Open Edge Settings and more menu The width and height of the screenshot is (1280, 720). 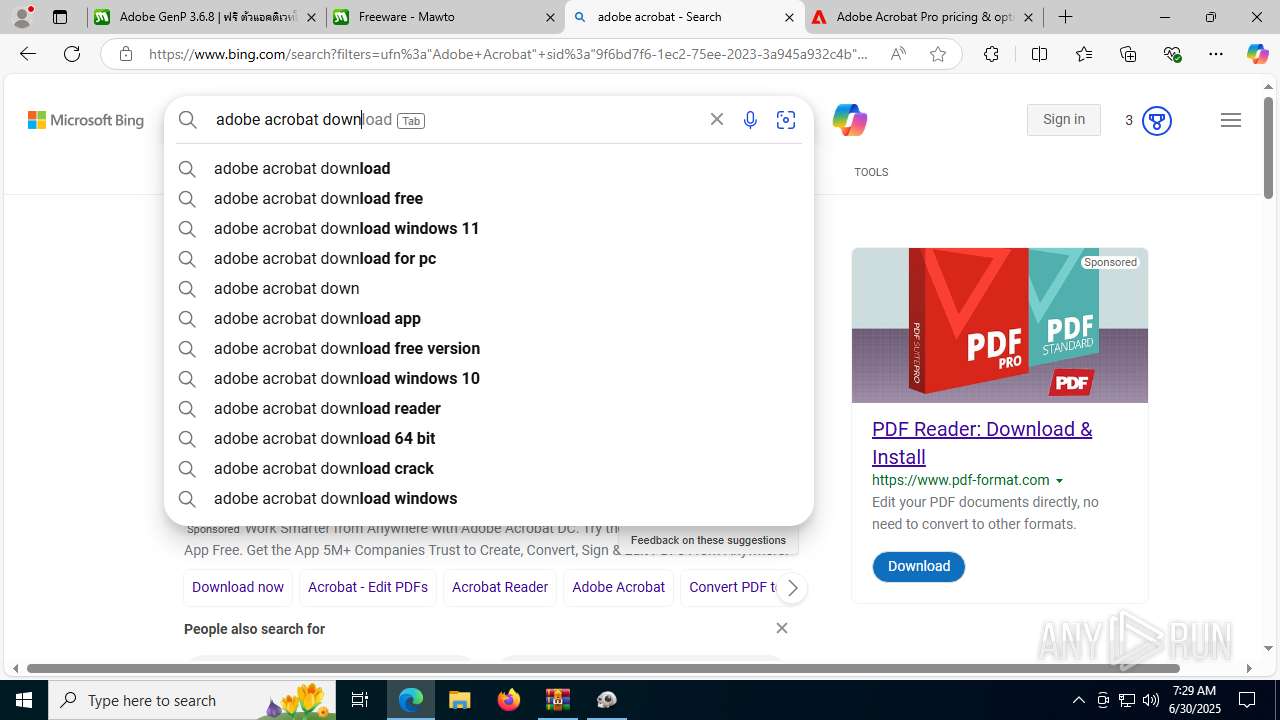[1216, 54]
